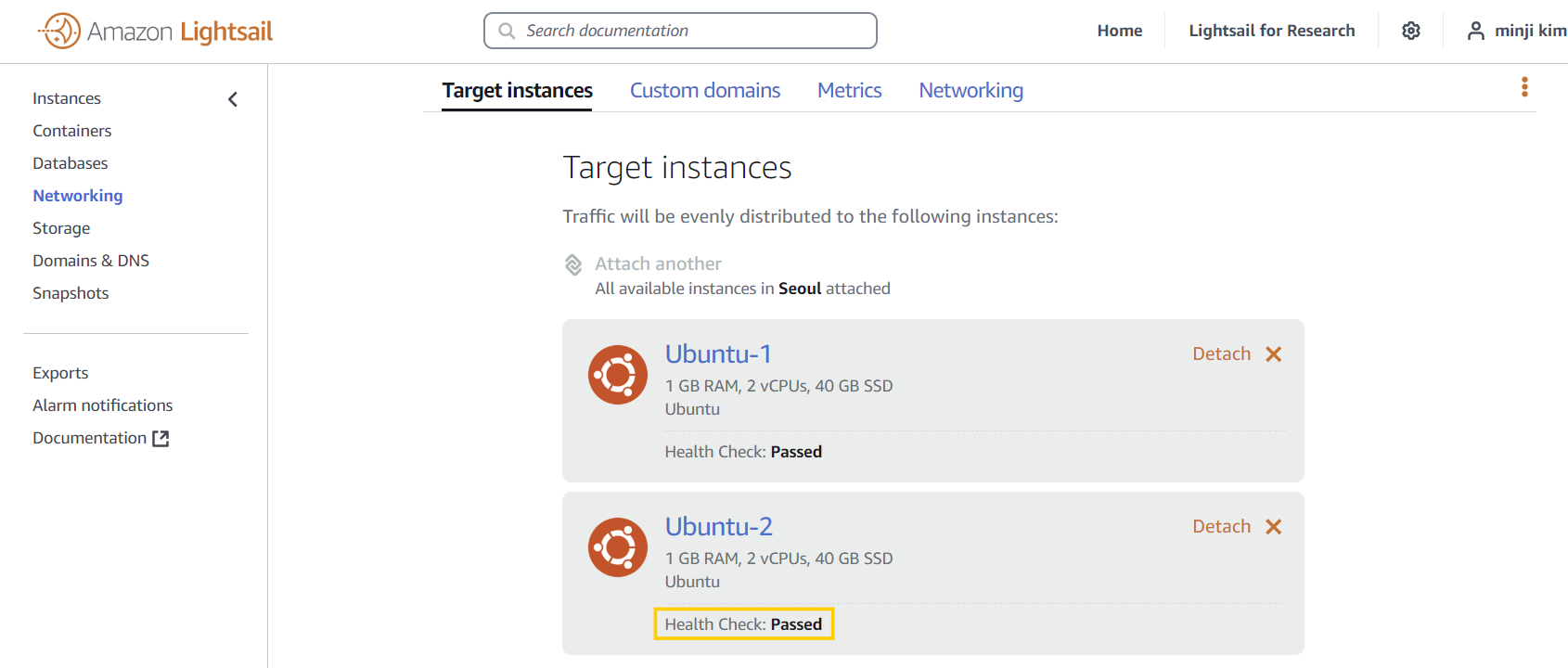The height and width of the screenshot is (668, 1568).
Task: Open settings gear icon
Action: pyautogui.click(x=1411, y=31)
